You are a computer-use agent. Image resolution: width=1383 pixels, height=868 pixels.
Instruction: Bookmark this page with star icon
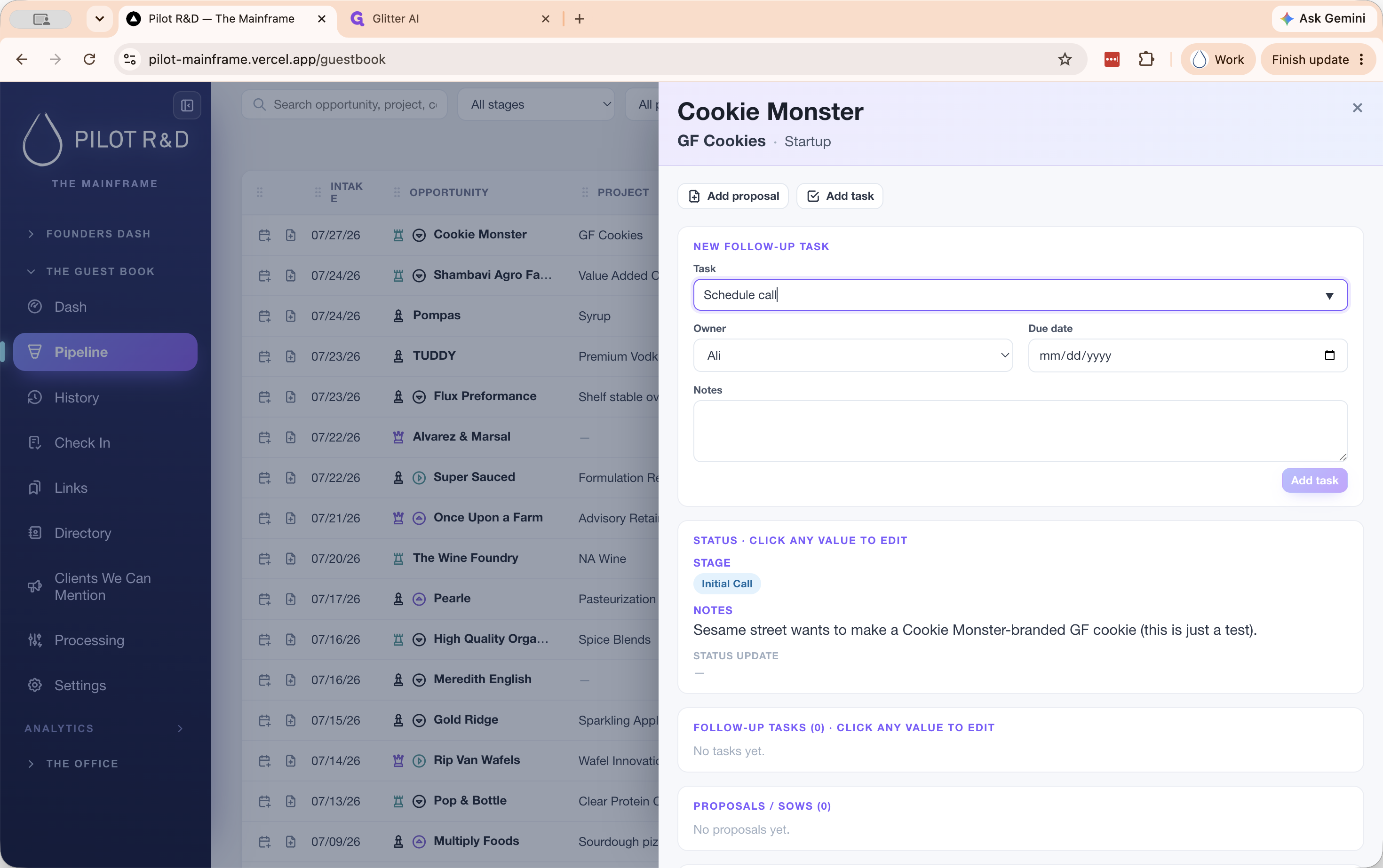pyautogui.click(x=1065, y=59)
